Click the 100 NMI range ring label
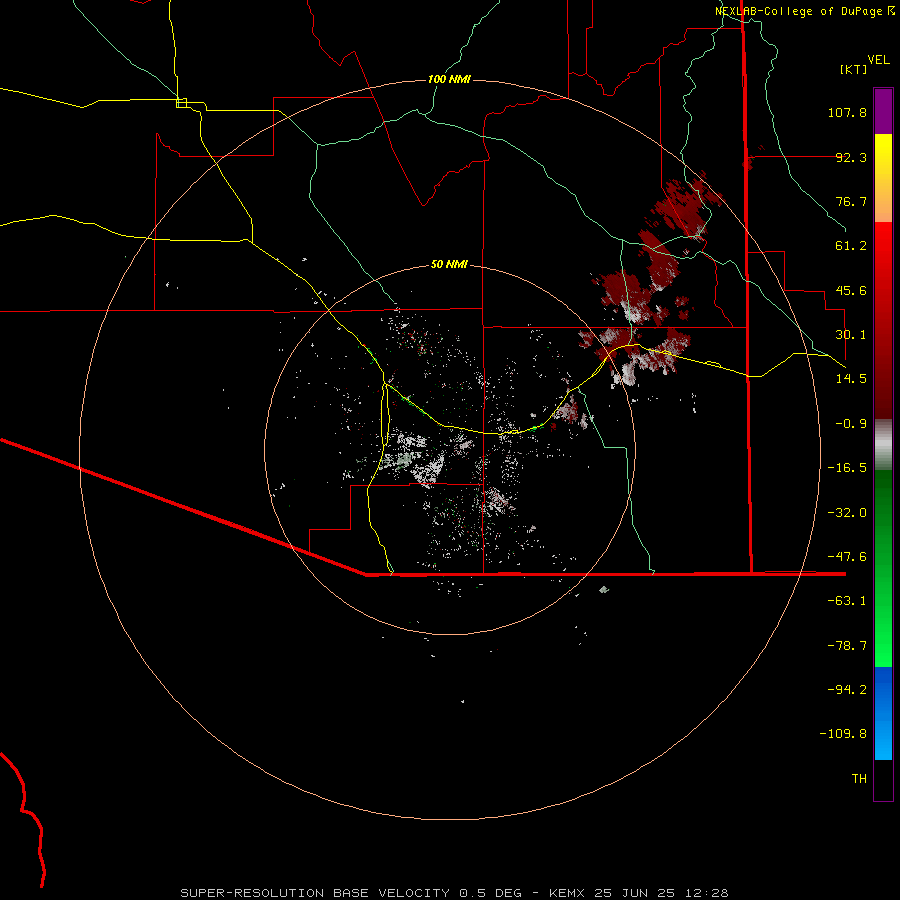Screen dimensions: 900x900 click(x=449, y=79)
